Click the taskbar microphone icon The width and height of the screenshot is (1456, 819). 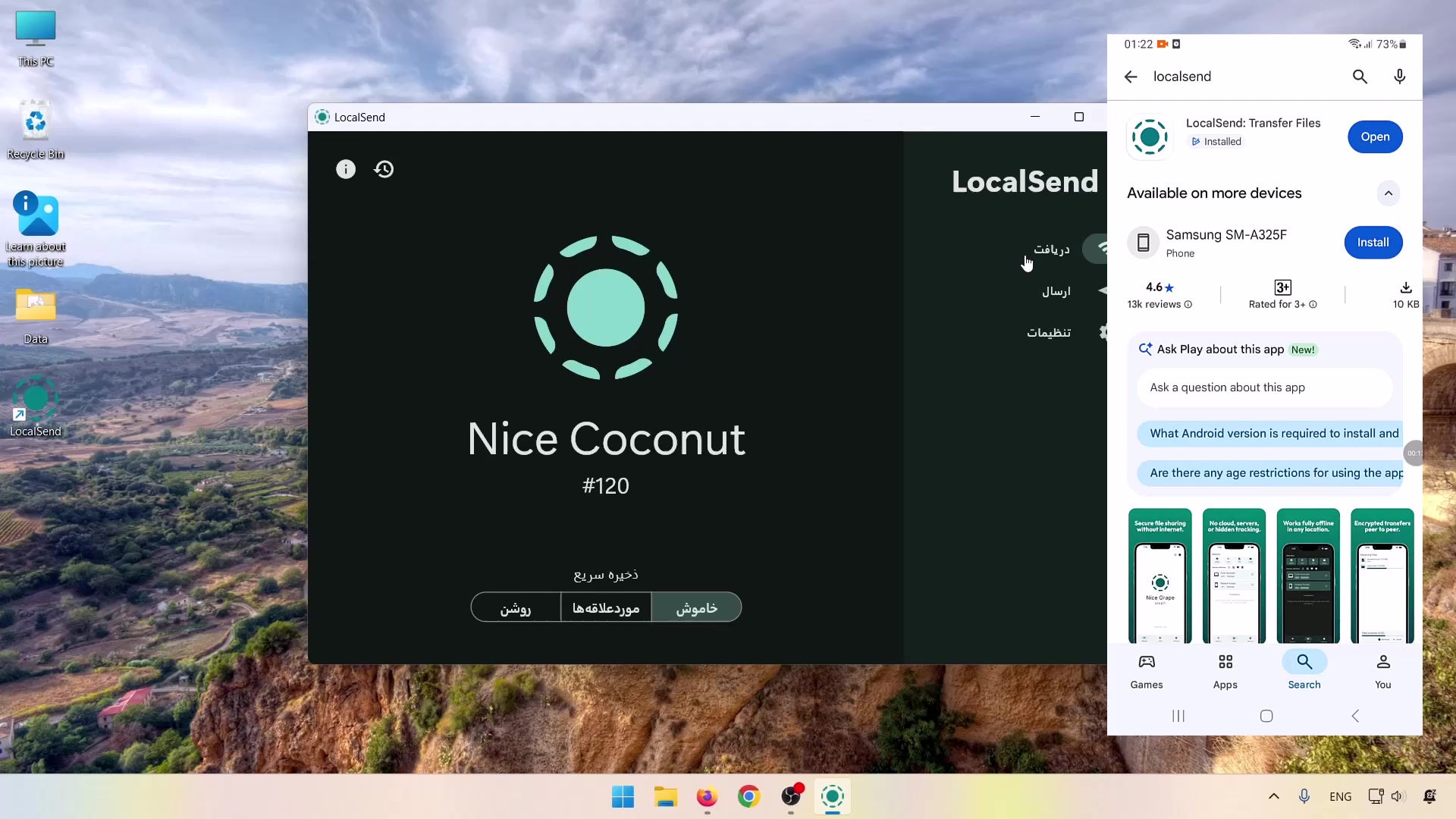coord(1304,796)
